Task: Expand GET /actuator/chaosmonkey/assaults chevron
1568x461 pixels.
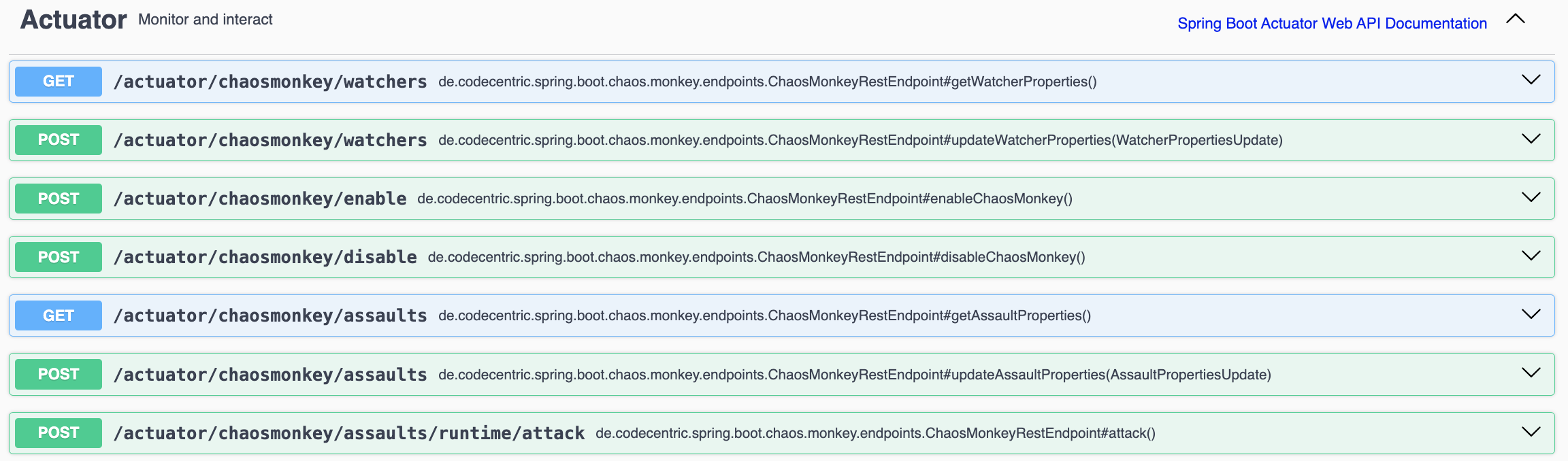Action: point(1531,314)
